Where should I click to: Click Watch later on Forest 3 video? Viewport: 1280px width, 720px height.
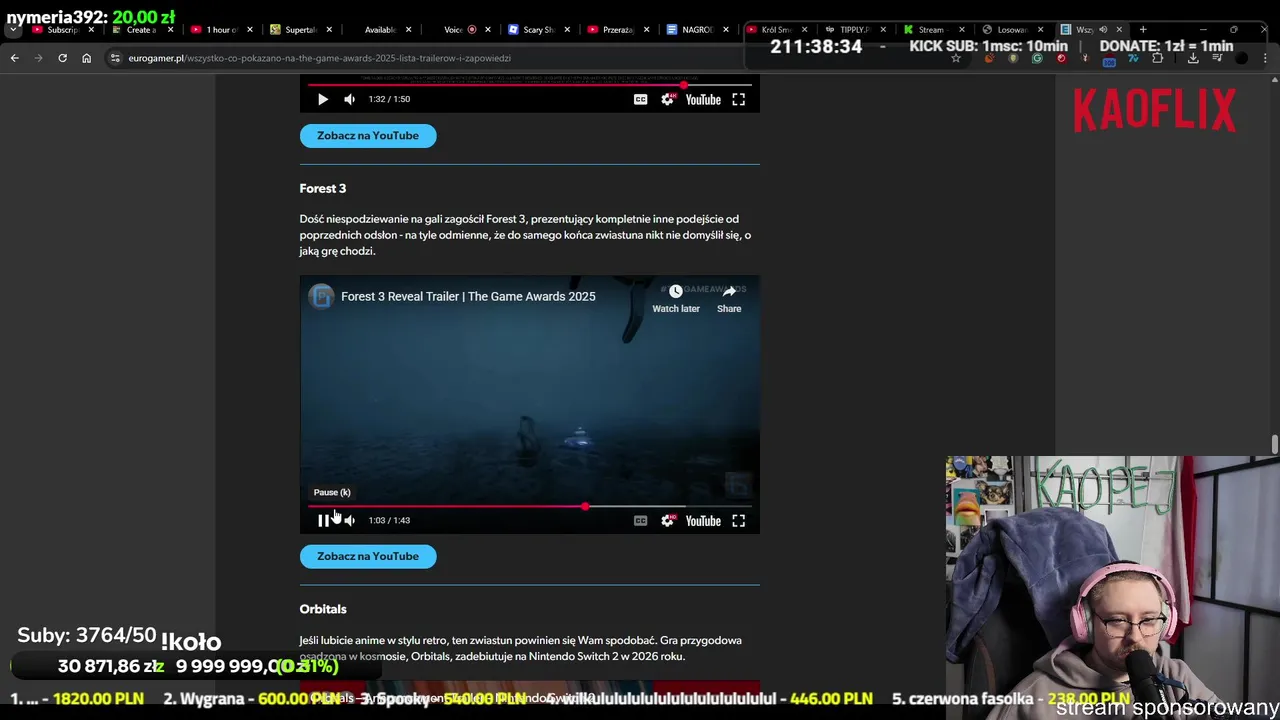676,298
